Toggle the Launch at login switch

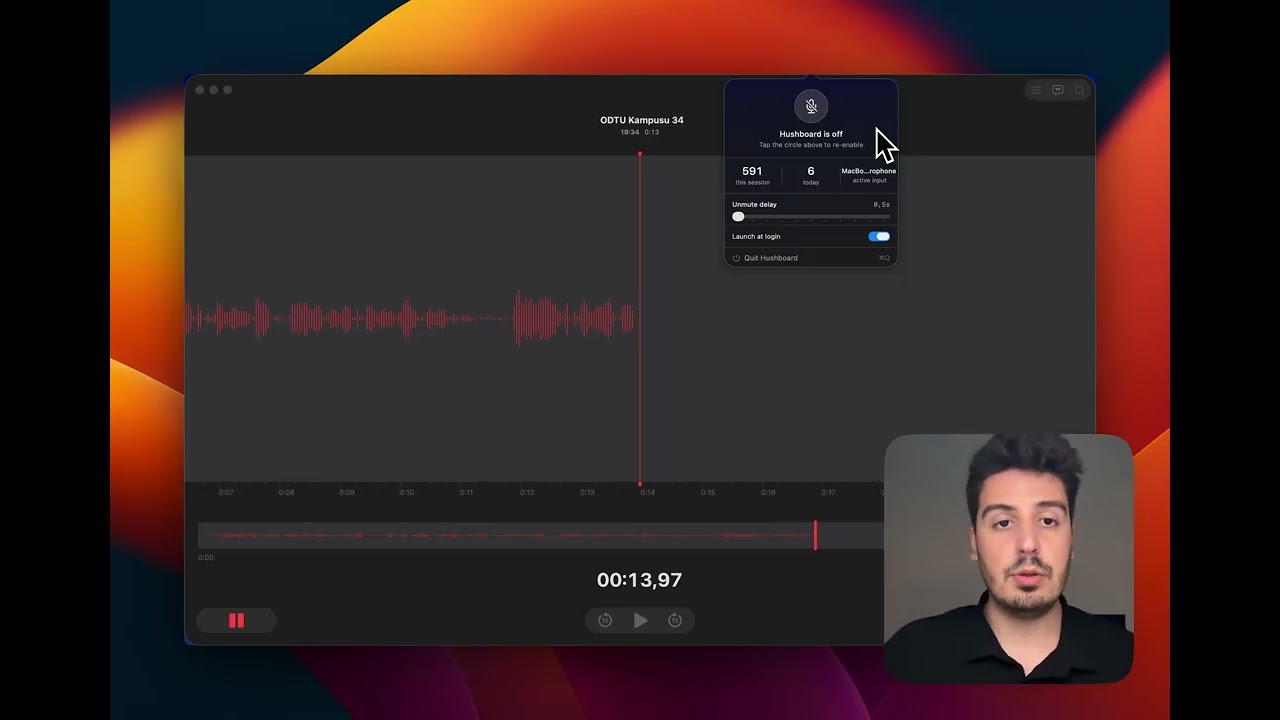pos(879,237)
